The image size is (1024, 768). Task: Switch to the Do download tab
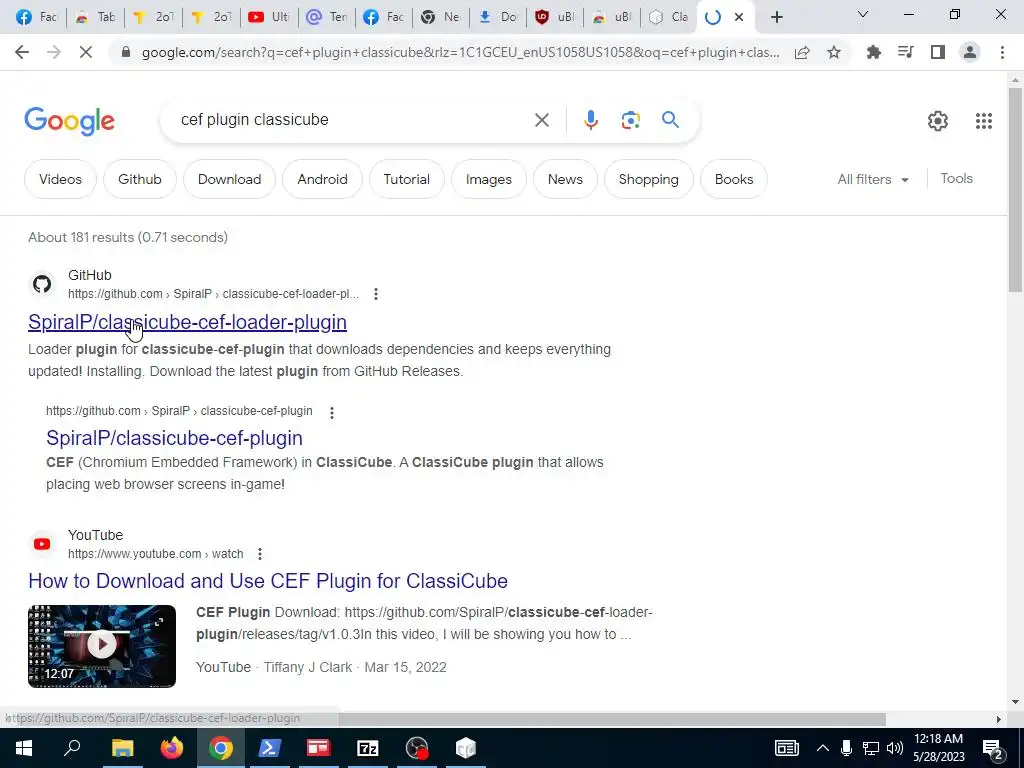(x=498, y=17)
